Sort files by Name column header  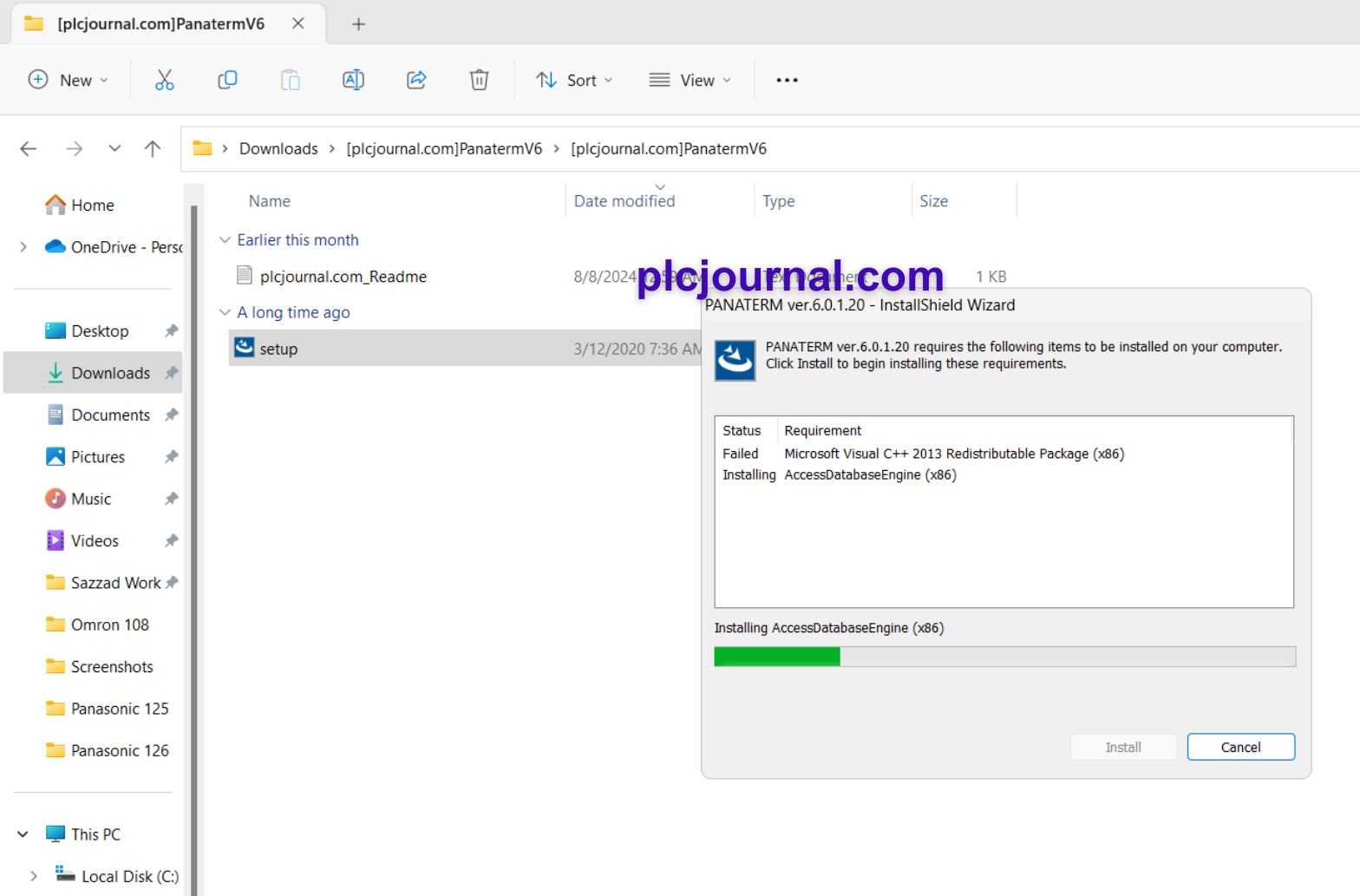click(x=270, y=201)
